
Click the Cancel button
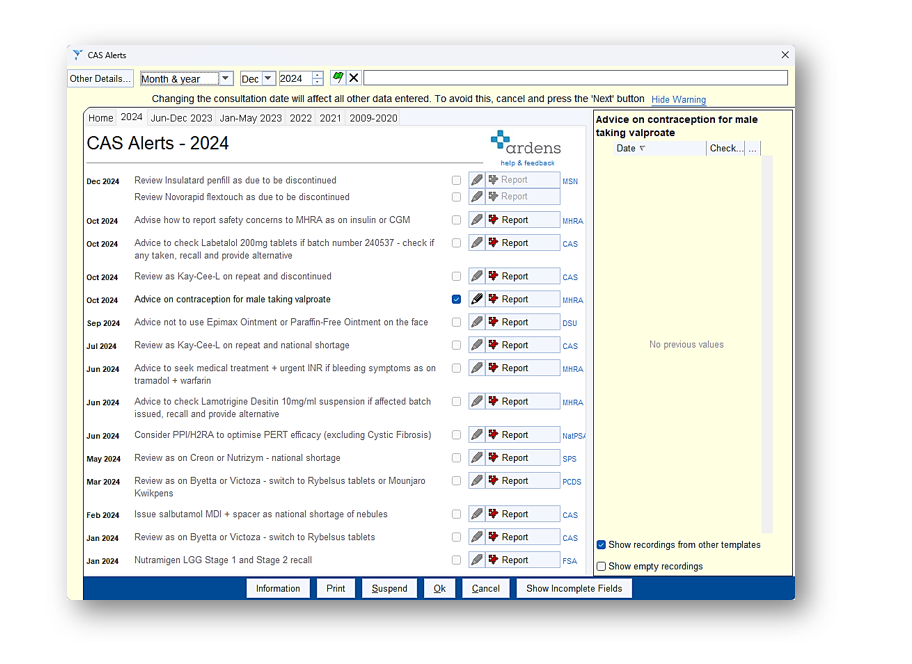tap(486, 588)
